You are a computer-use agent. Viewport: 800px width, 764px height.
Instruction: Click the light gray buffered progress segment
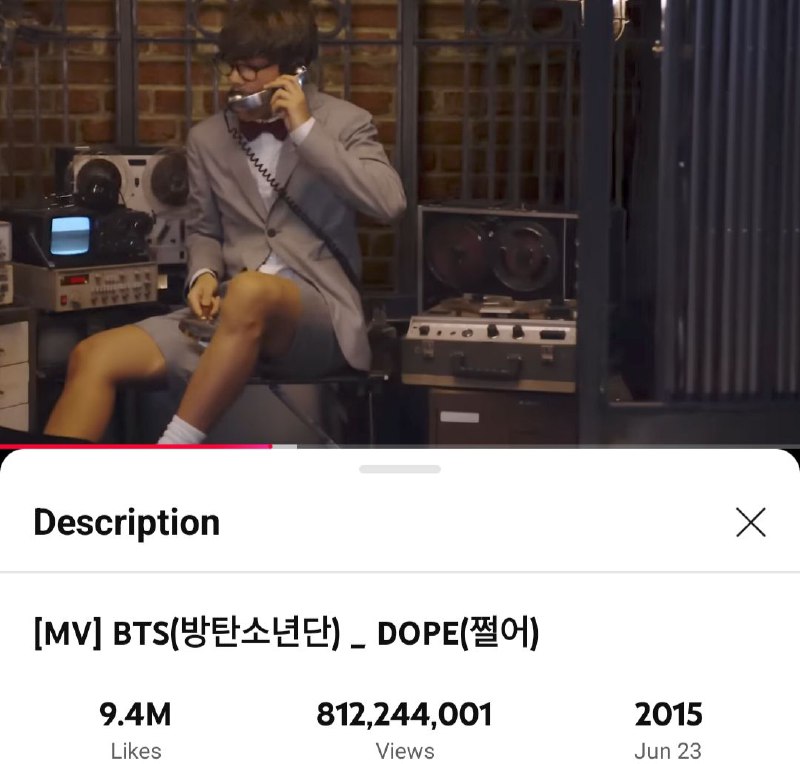tap(285, 446)
